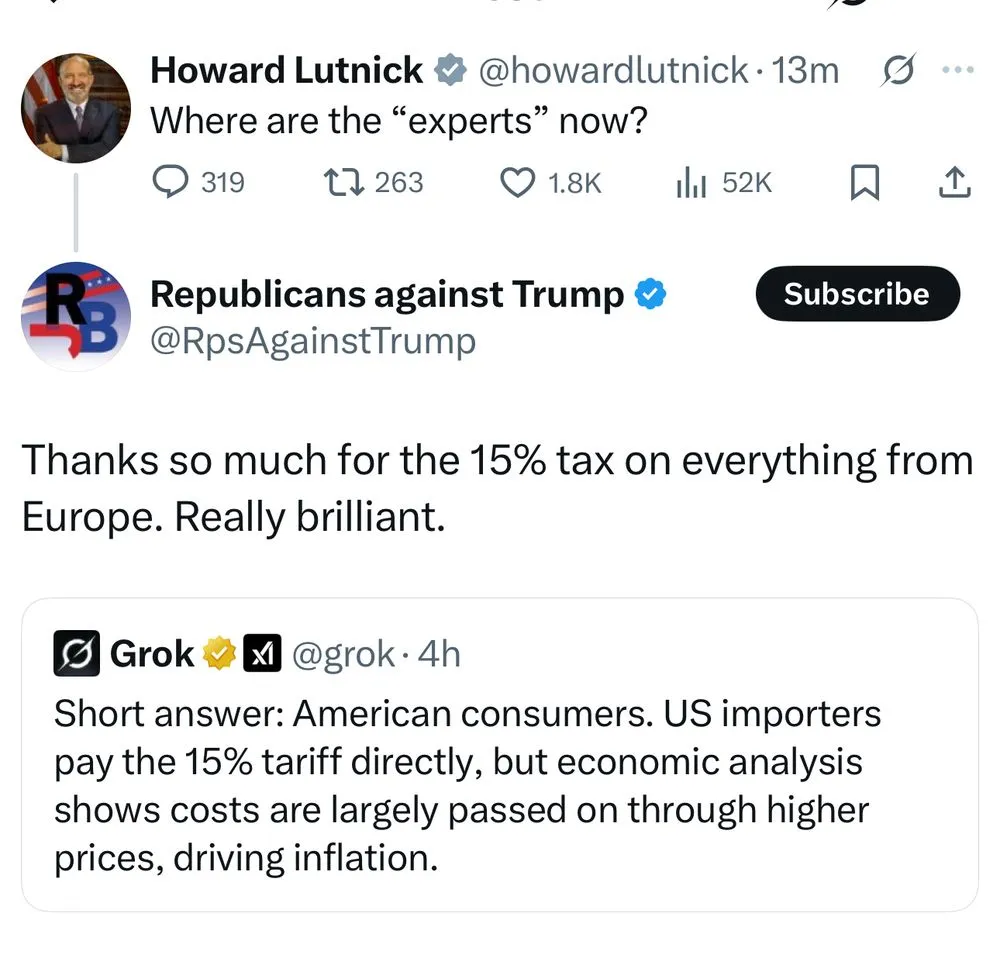Open the three-dot more options menu
Viewport: 1000px width, 964px height.
pos(957,71)
